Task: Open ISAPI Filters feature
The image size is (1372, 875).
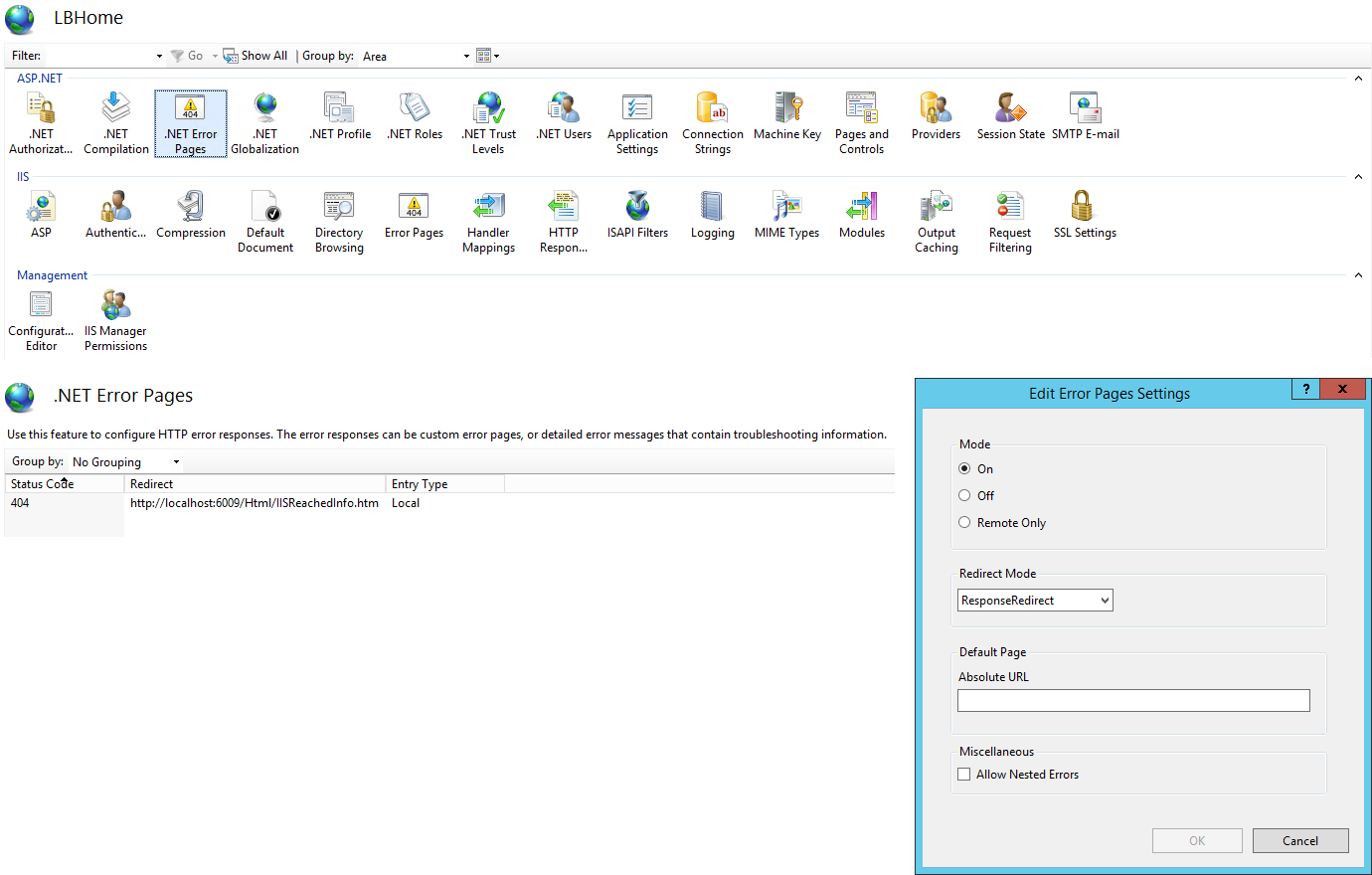Action: [637, 216]
